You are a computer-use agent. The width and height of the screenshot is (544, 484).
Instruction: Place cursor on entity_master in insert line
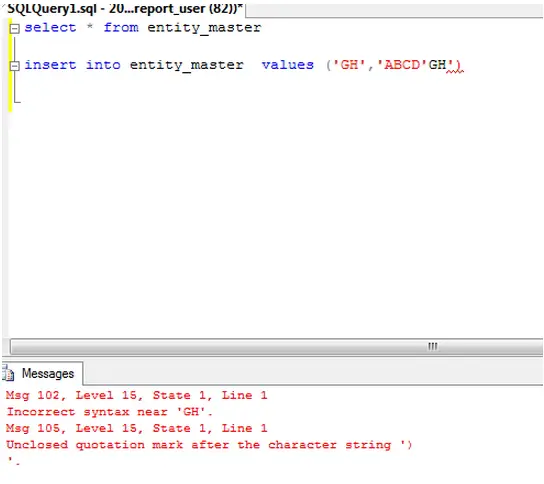187,65
